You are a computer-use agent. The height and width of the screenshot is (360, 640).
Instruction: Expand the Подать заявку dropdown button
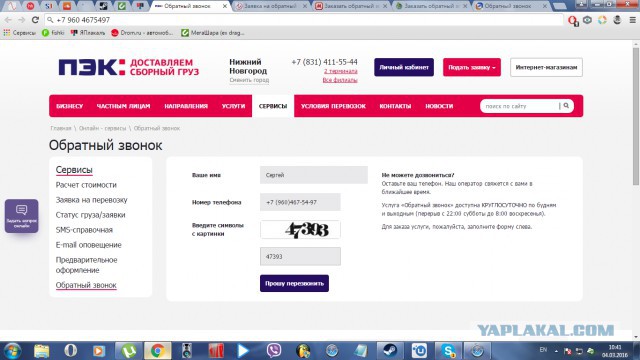point(472,67)
